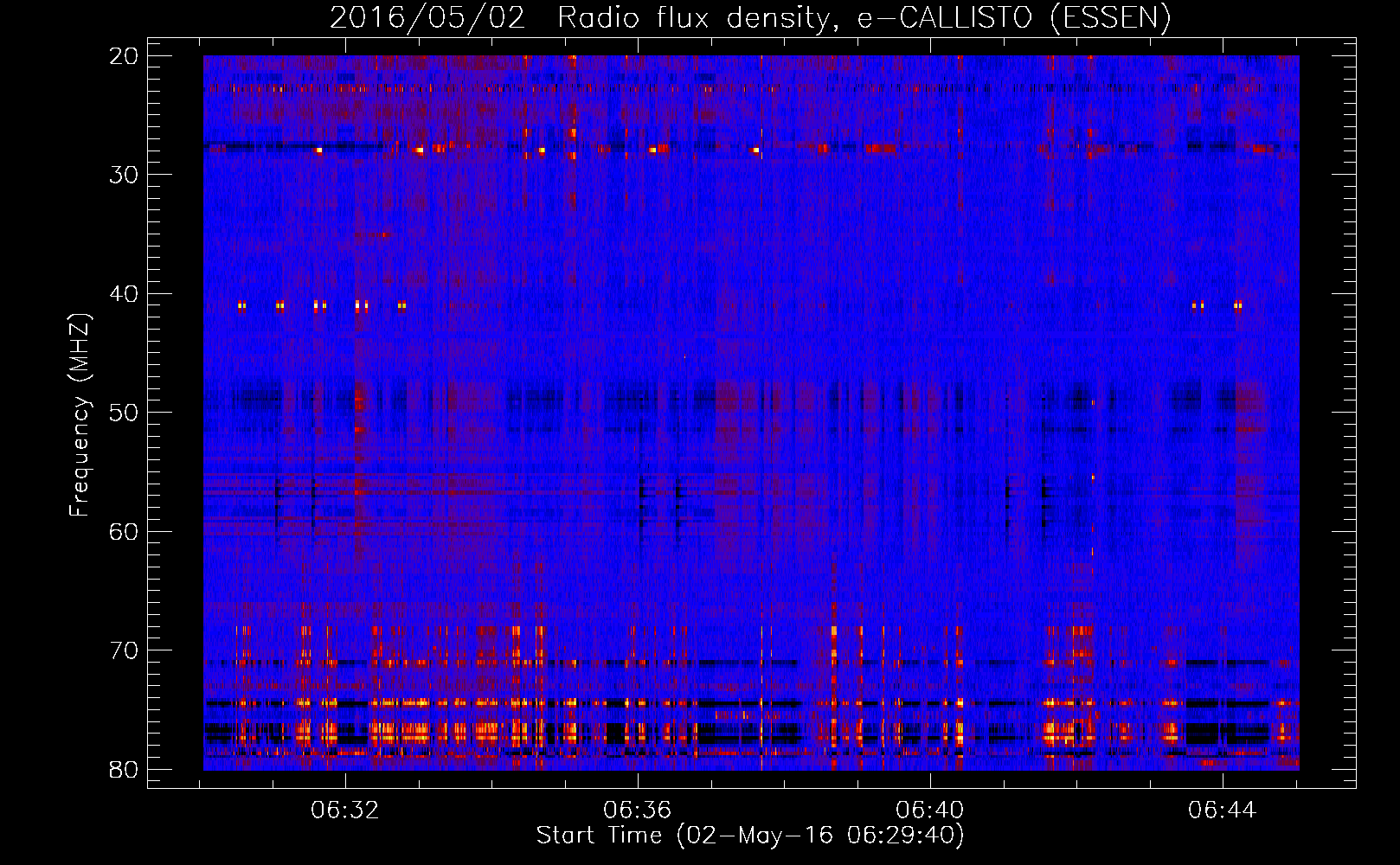Click the 06:32 time tick label

[x=345, y=811]
